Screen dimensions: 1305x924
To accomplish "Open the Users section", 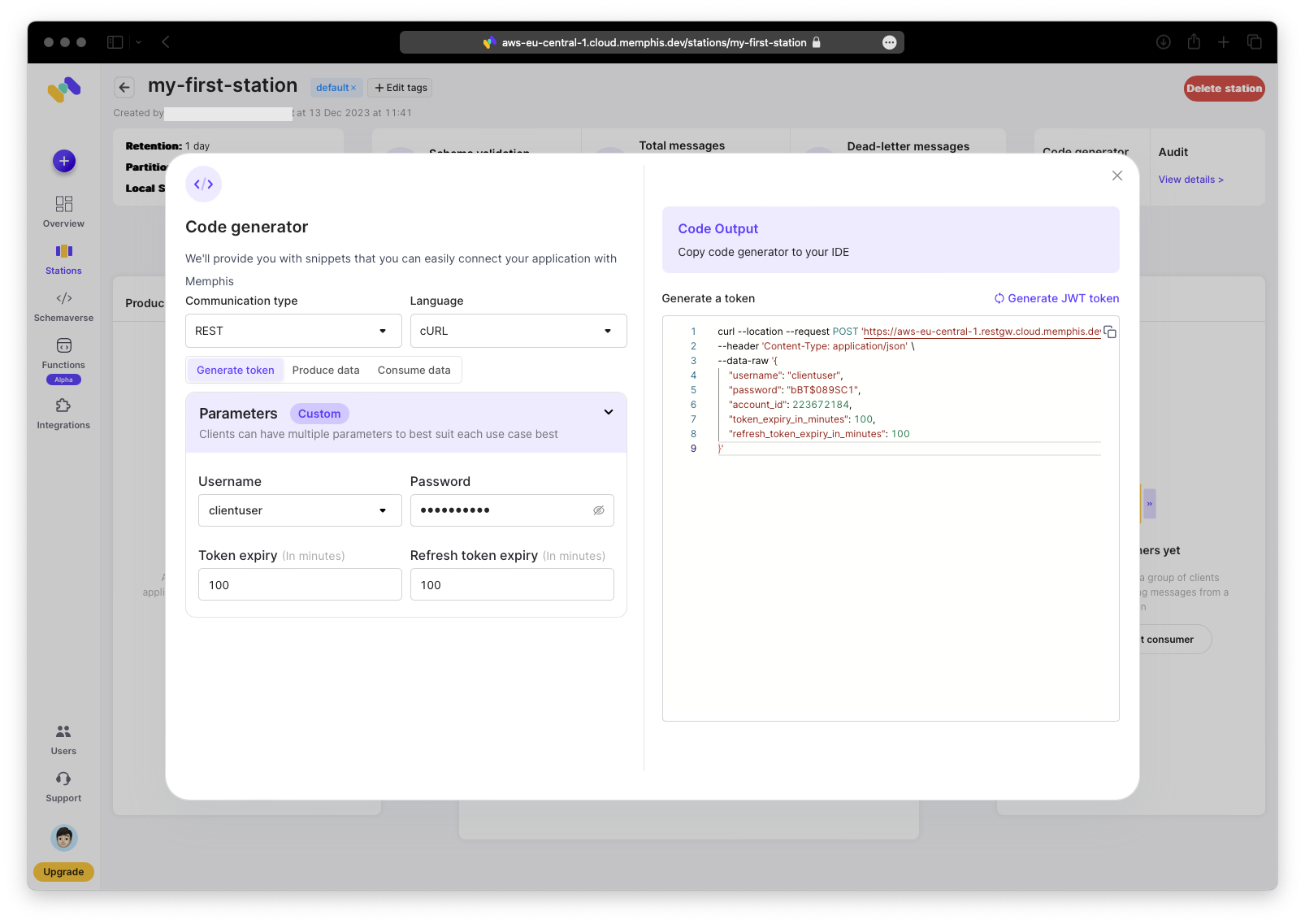I will (63, 740).
